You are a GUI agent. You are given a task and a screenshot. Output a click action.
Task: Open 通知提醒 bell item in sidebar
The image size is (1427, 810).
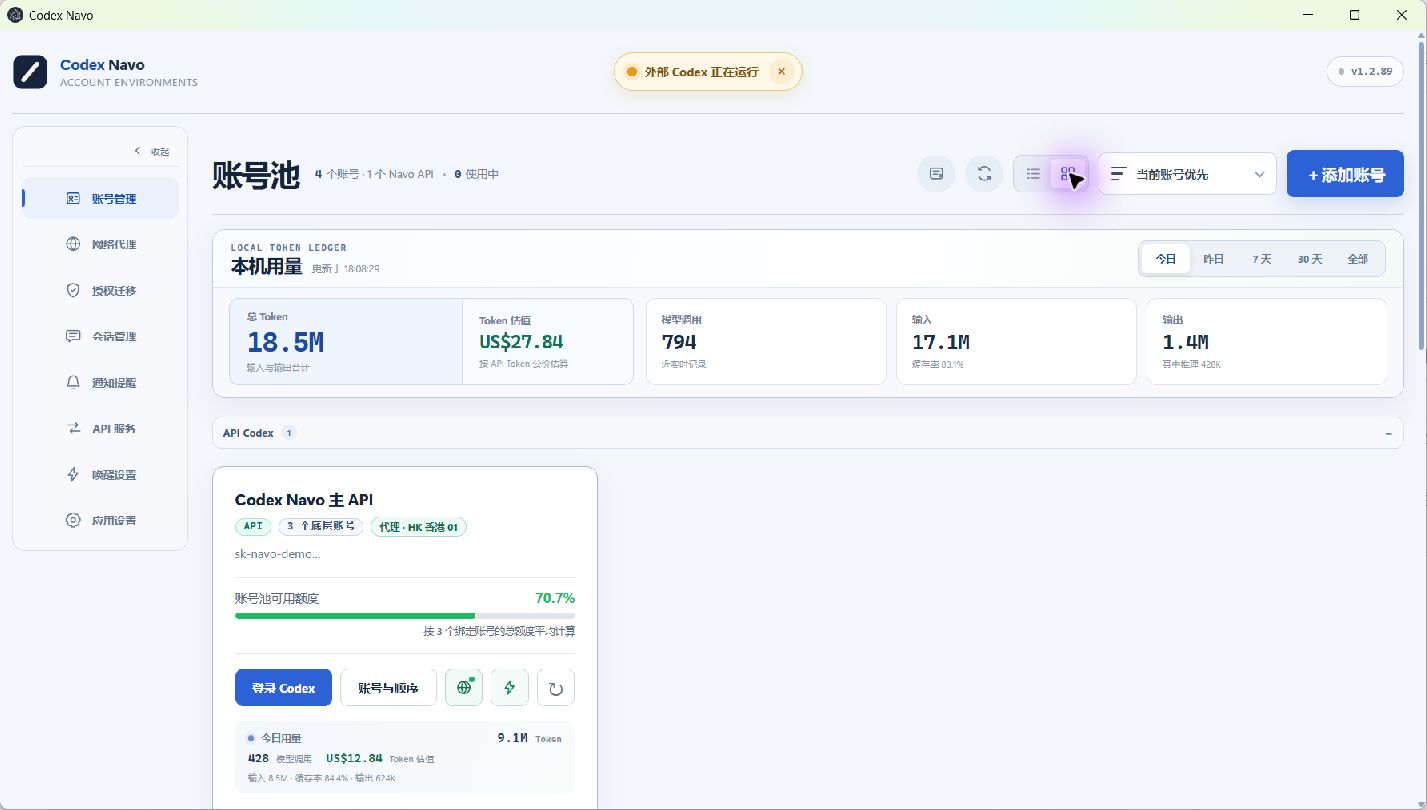[100, 382]
